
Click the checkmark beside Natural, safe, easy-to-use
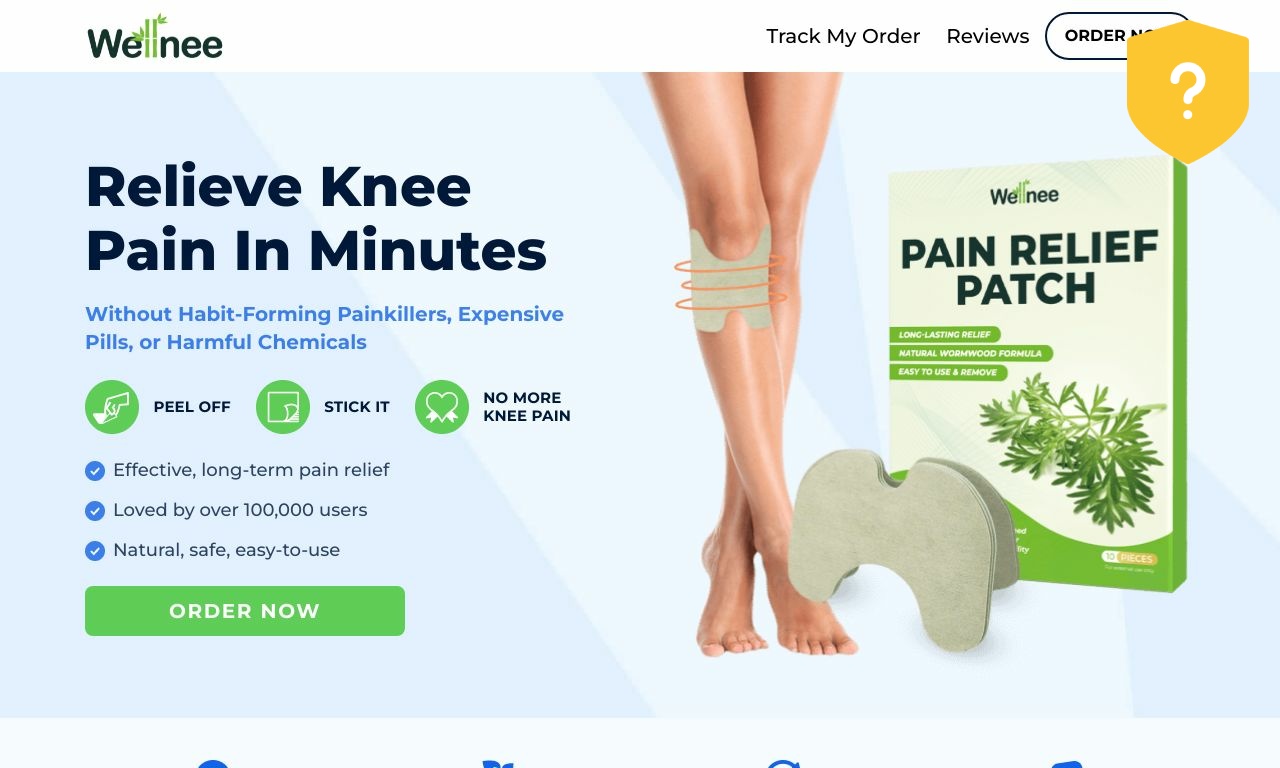click(x=95, y=551)
